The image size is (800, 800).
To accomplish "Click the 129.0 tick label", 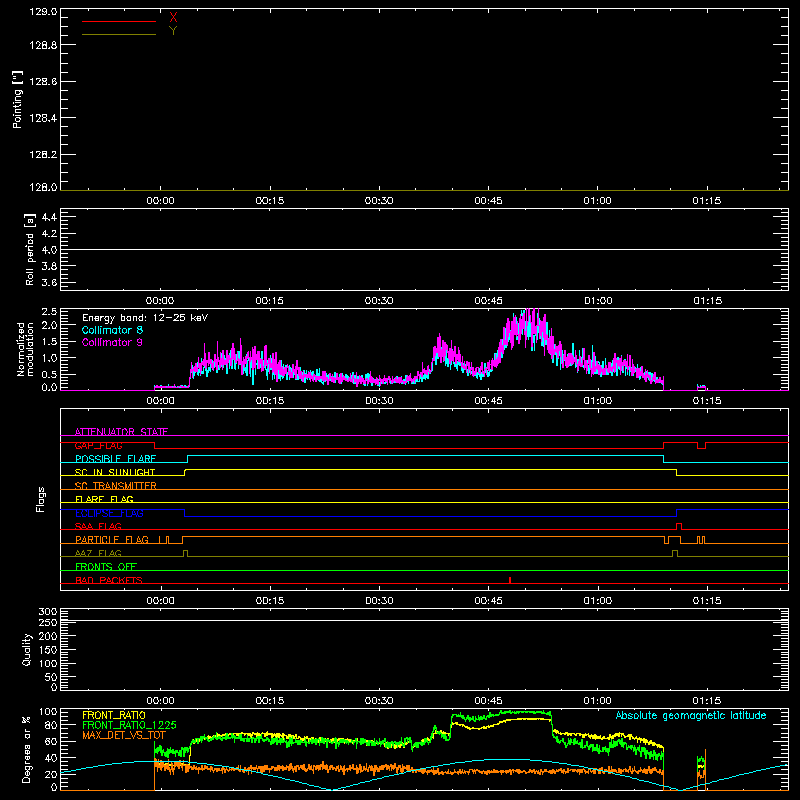I will (x=43, y=12).
